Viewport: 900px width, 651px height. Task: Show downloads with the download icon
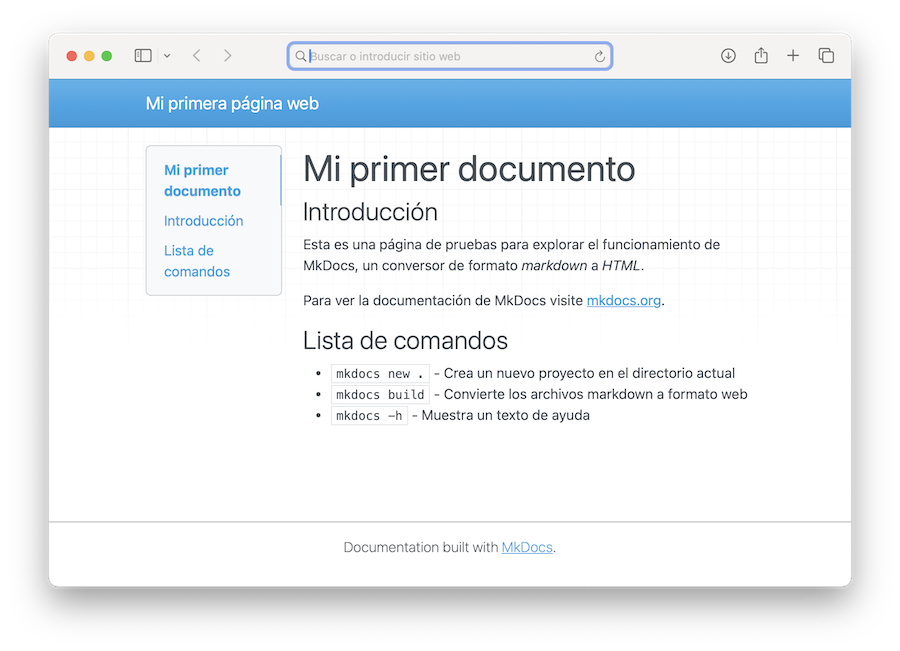[728, 56]
